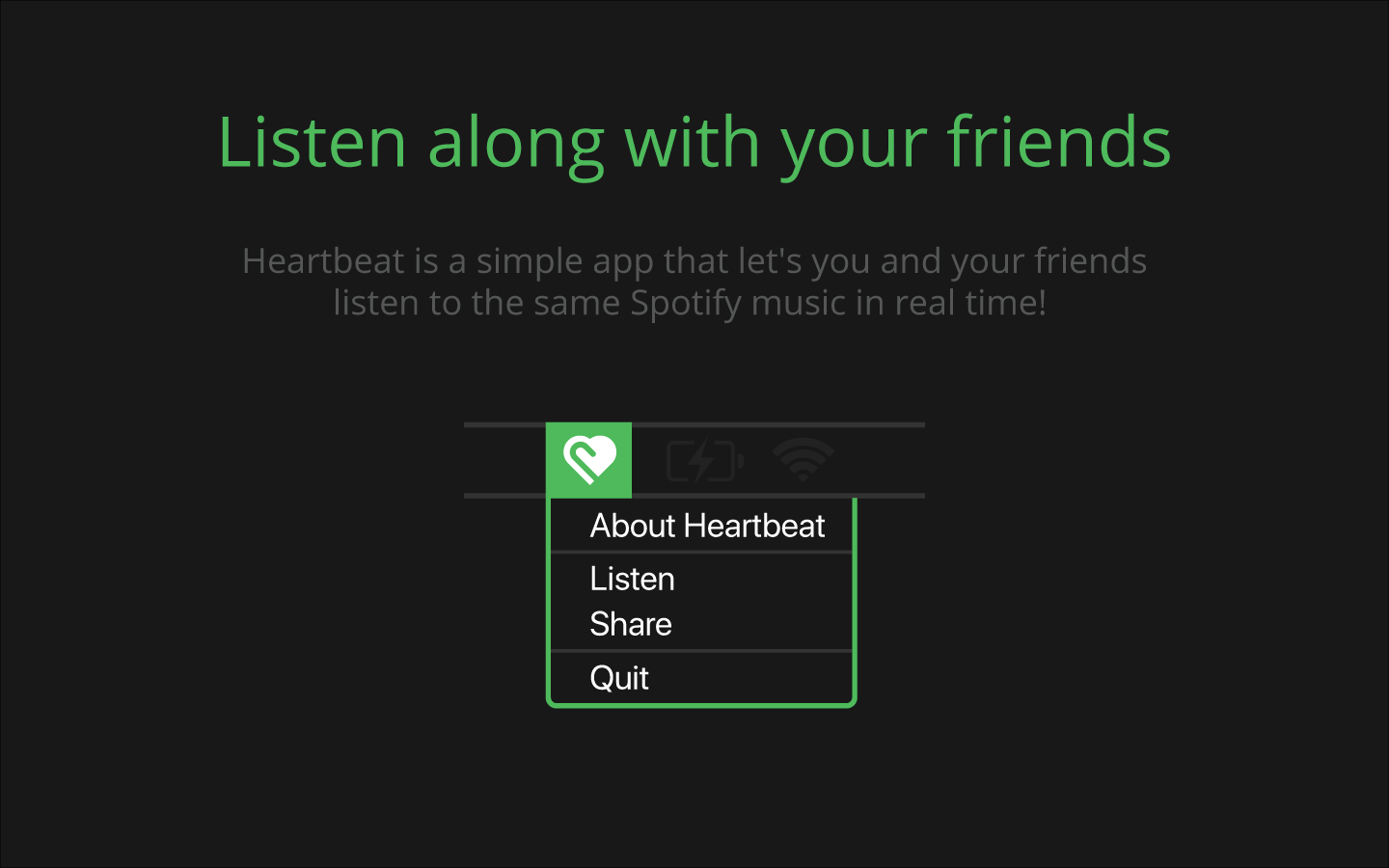Choose About Heartbeat from the menu
Viewport: 1389px width, 868px height.
click(707, 526)
